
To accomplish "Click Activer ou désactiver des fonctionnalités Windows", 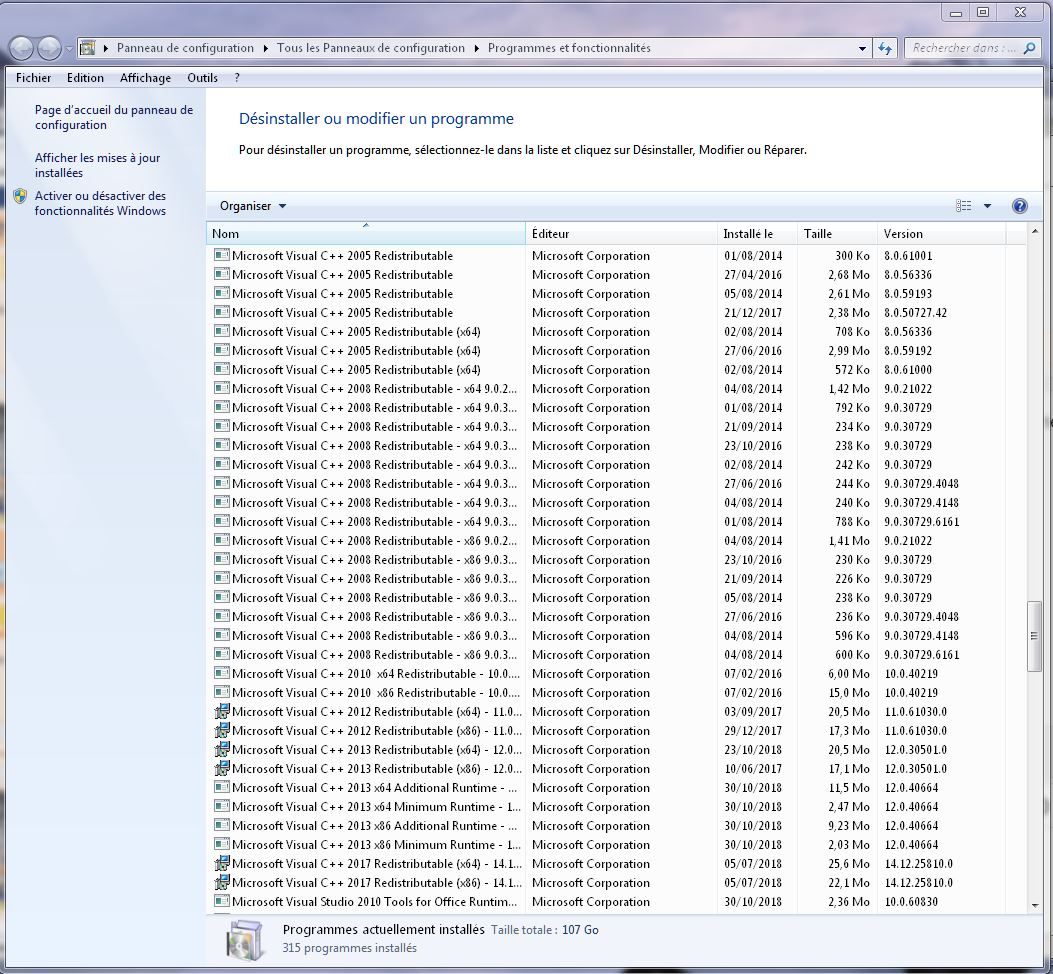I will pyautogui.click(x=100, y=203).
